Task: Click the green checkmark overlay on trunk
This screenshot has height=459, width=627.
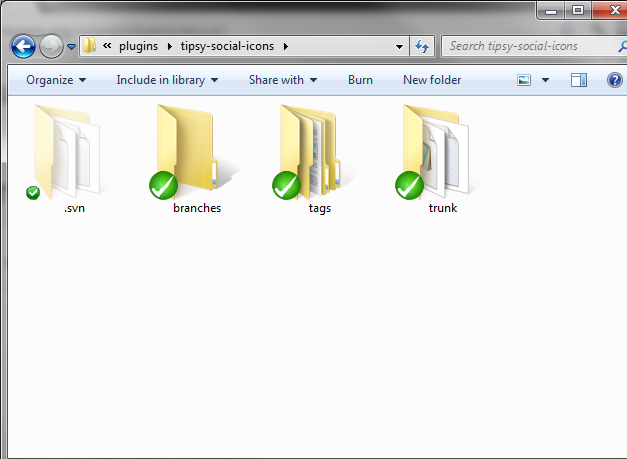Action: tap(409, 185)
